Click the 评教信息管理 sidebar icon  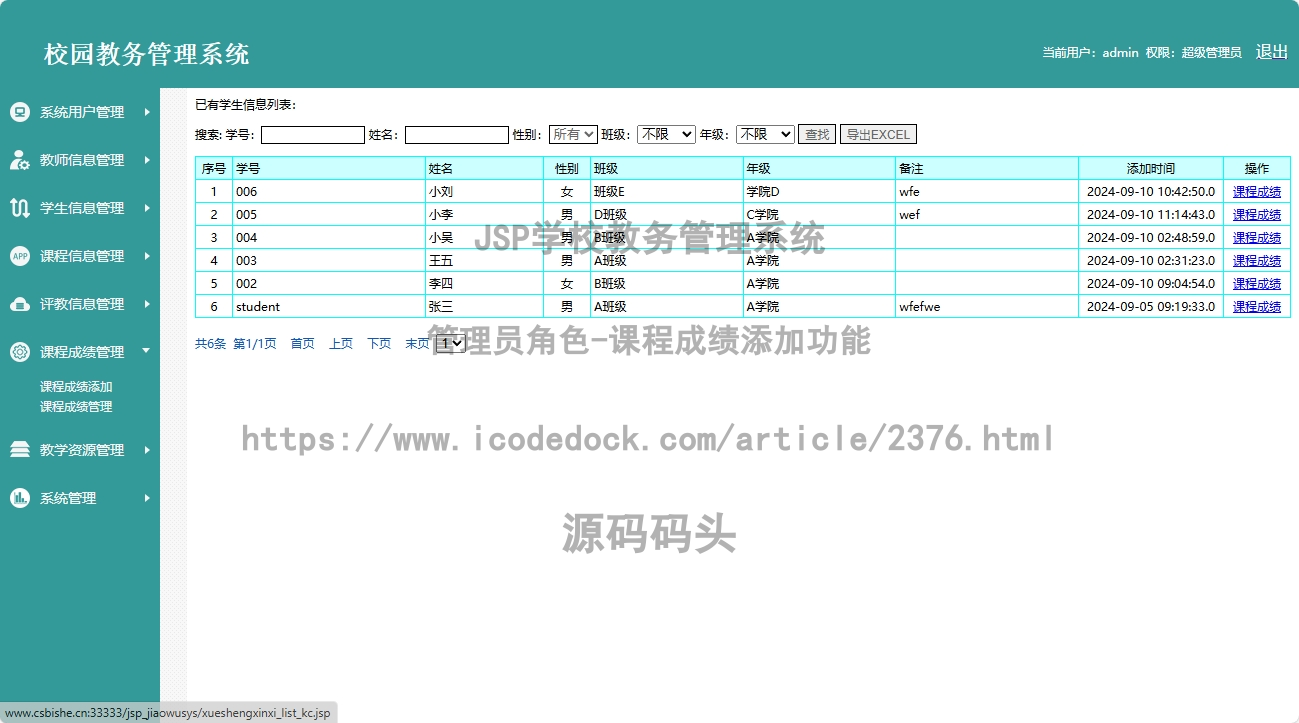pyautogui.click(x=20, y=304)
